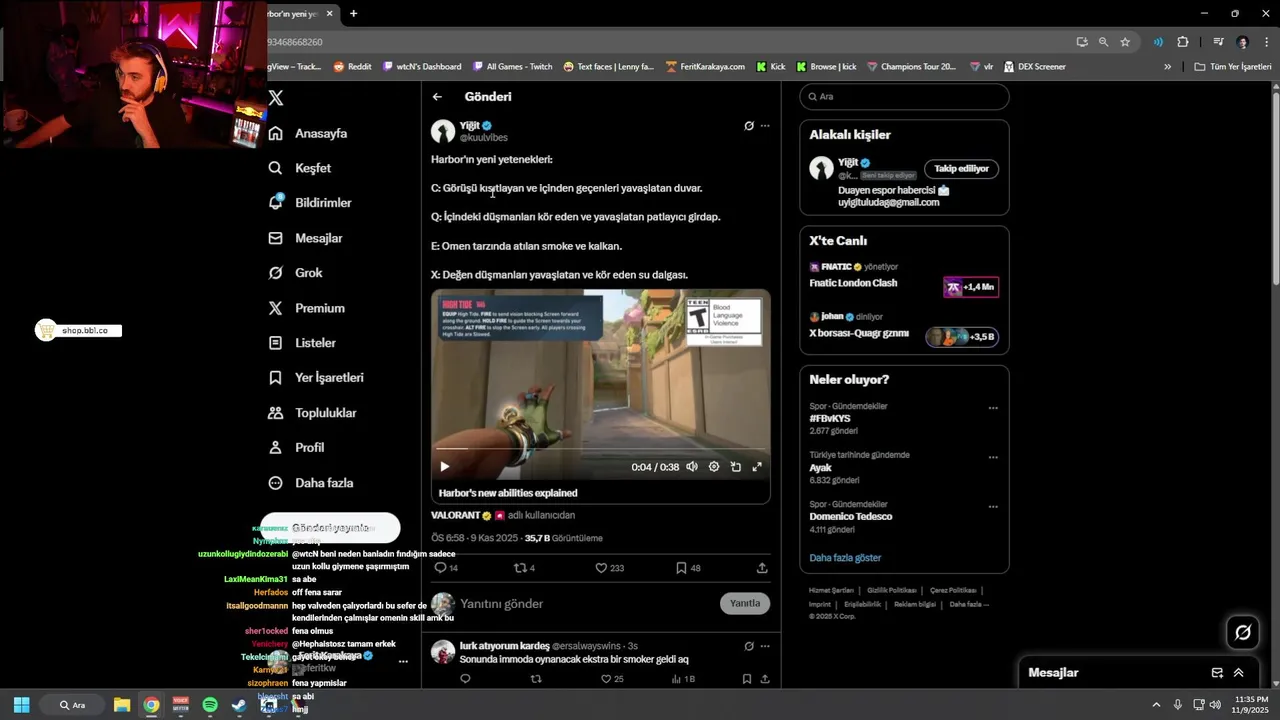Mute the video with the volume icon

point(691,467)
